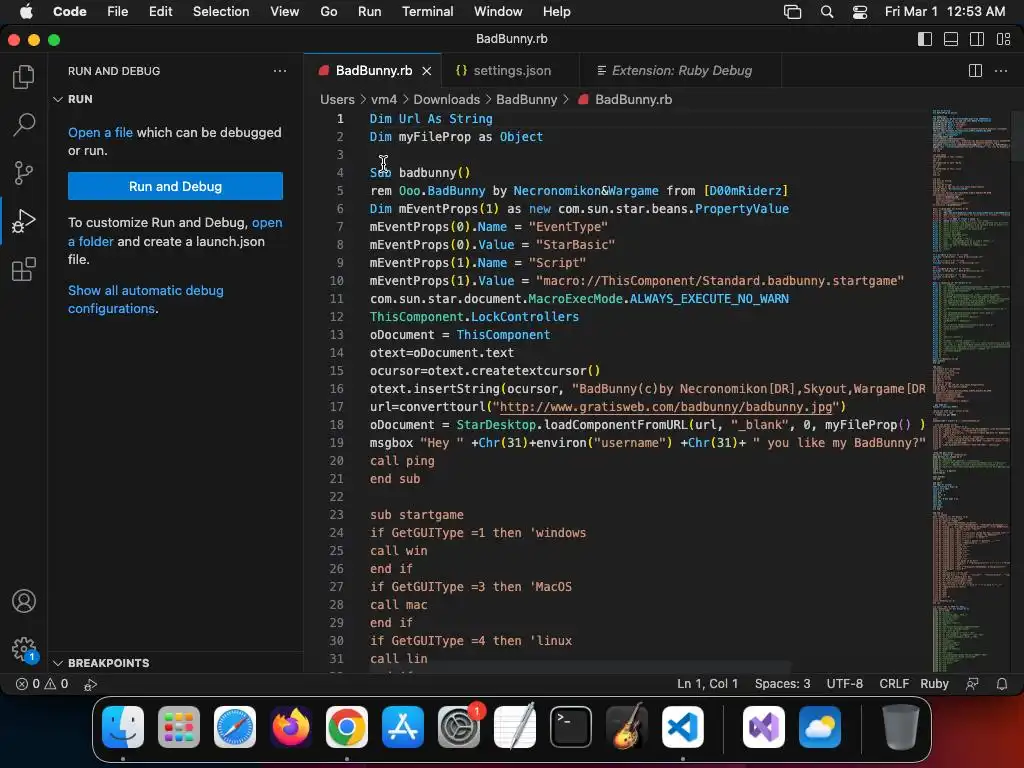Click line number 12 in the gutter

click(x=336, y=317)
